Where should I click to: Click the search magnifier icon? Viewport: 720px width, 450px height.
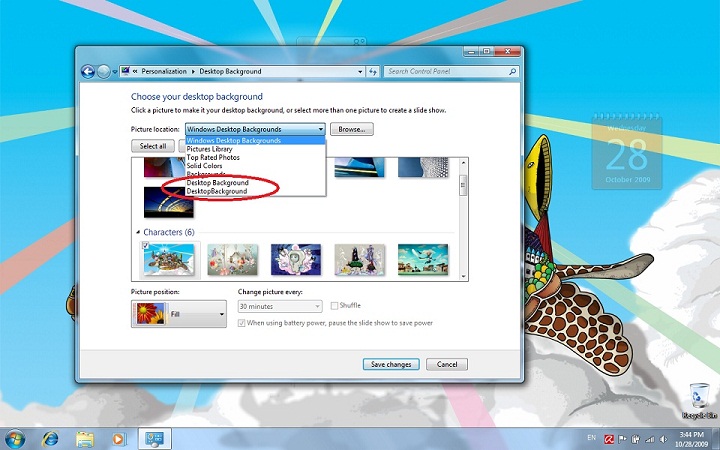pyautogui.click(x=512, y=72)
